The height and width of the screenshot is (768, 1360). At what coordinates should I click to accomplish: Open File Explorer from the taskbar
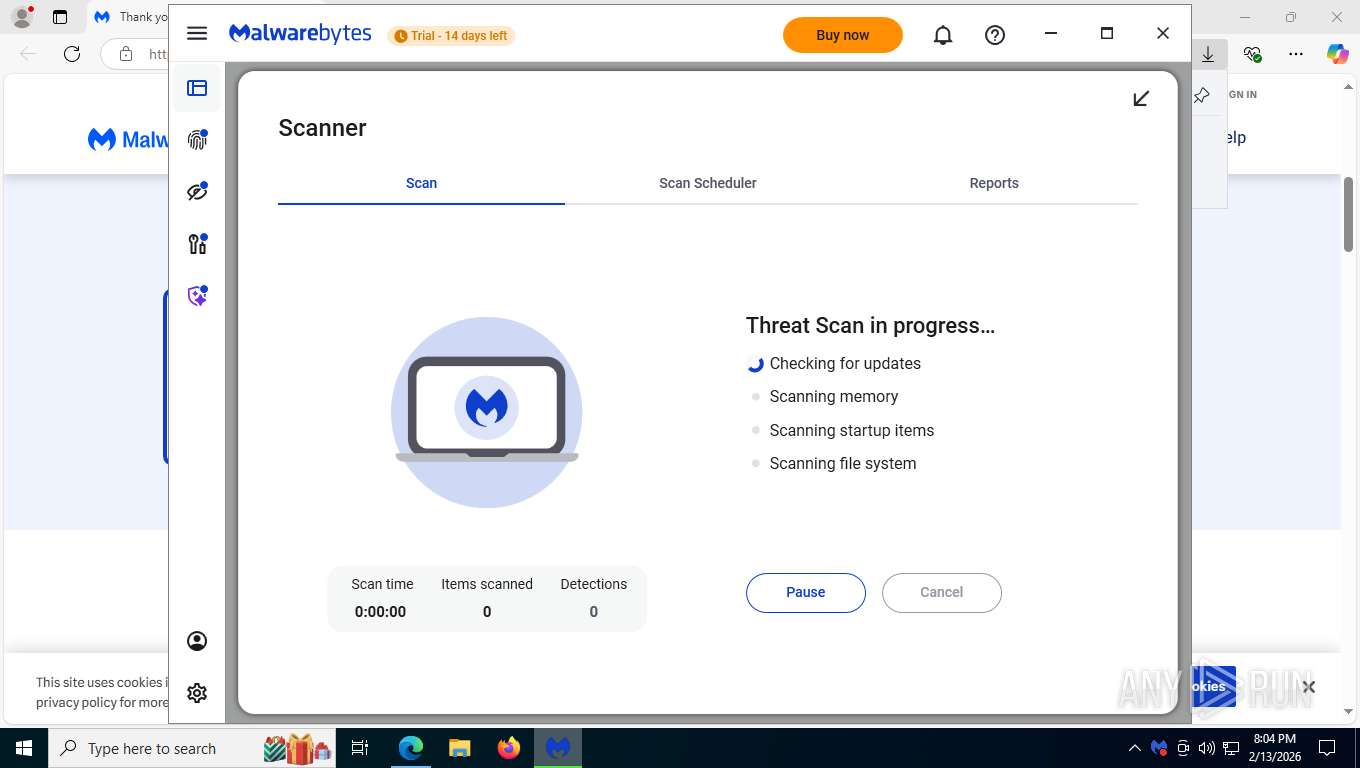point(460,748)
